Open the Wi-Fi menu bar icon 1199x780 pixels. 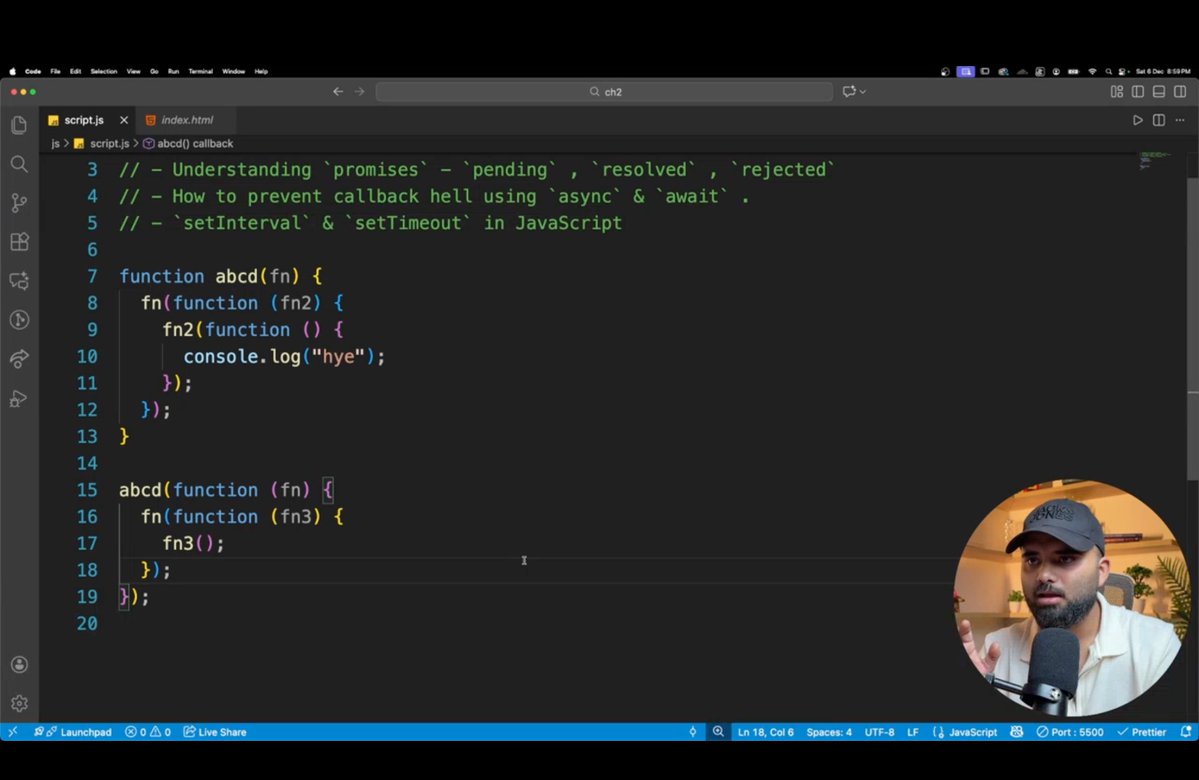(x=1092, y=71)
